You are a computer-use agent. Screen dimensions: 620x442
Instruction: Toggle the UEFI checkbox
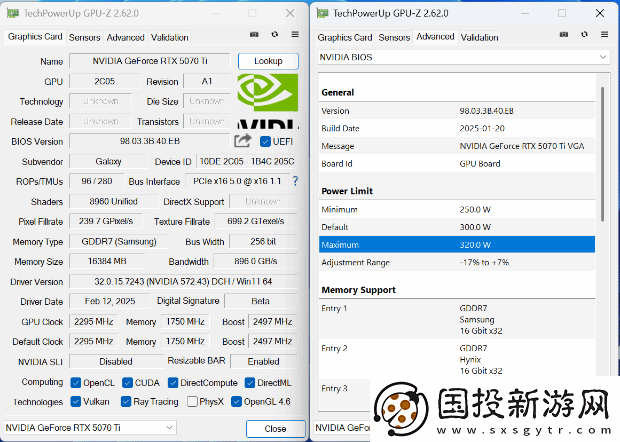pos(265,141)
